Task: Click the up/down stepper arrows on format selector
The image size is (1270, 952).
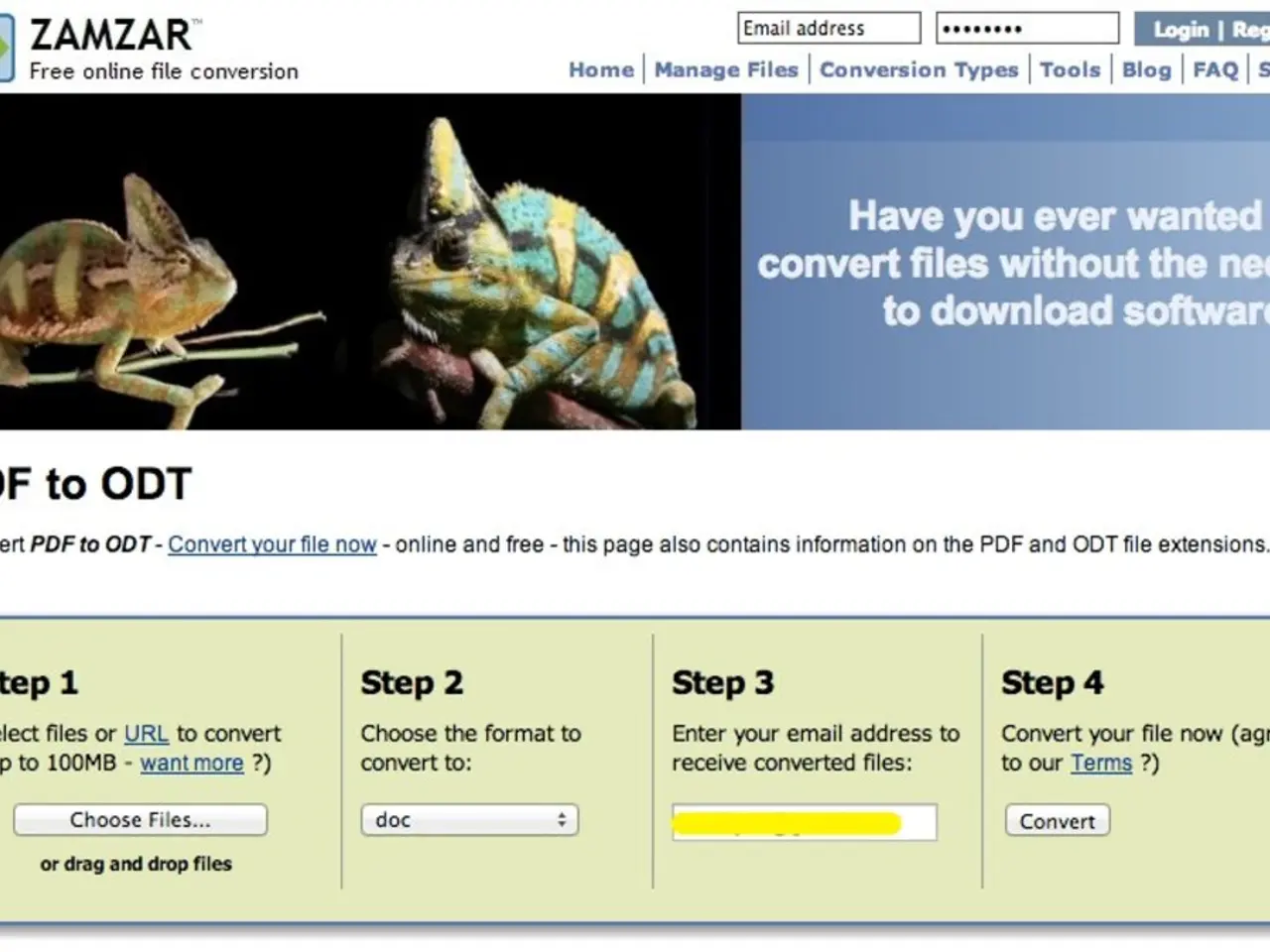Action: coord(563,819)
